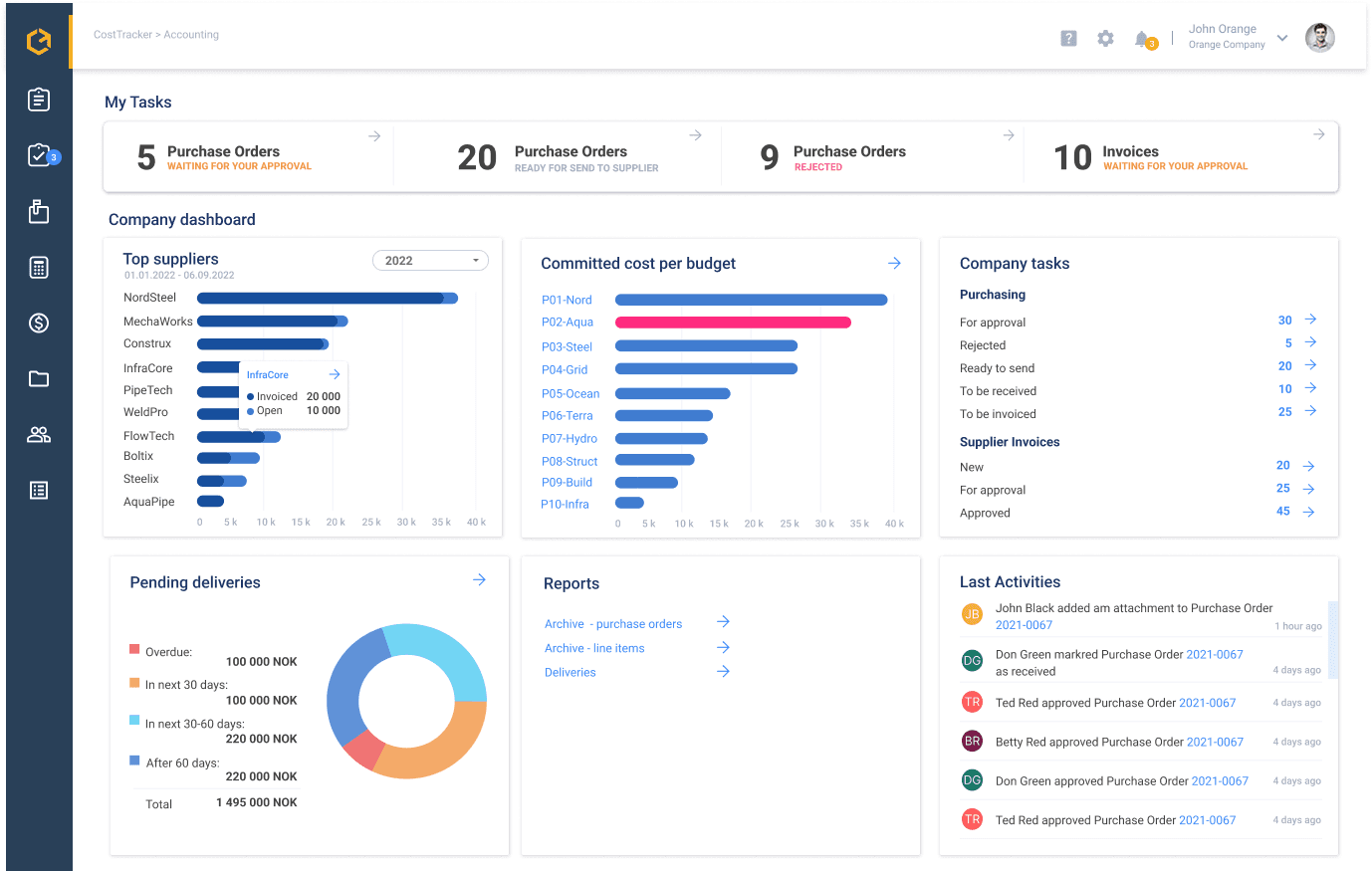Open the settings gear icon

1105,38
